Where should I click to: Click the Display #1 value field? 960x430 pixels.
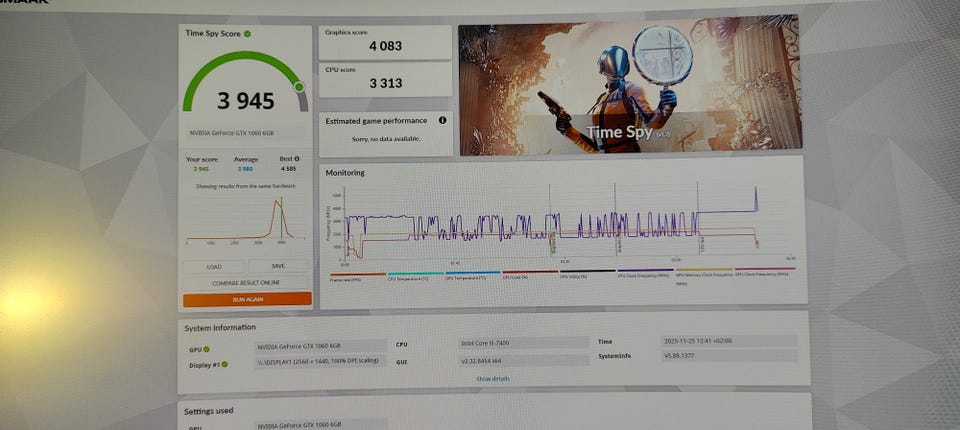click(x=320, y=361)
